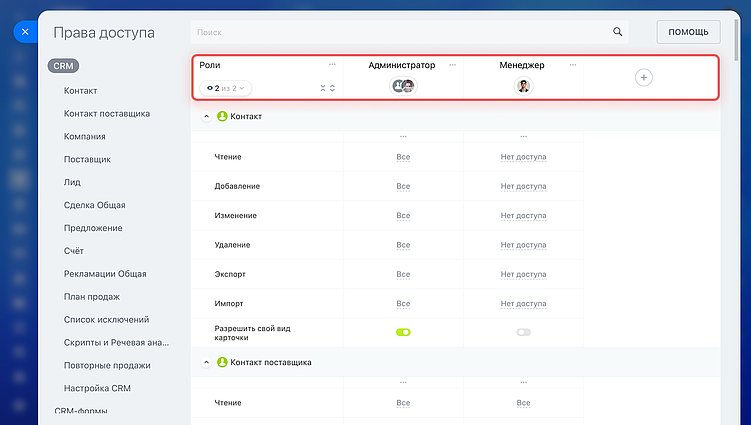The image size is (751, 425).
Task: Go to Контакт поставщика in sidebar
Action: (x=107, y=114)
